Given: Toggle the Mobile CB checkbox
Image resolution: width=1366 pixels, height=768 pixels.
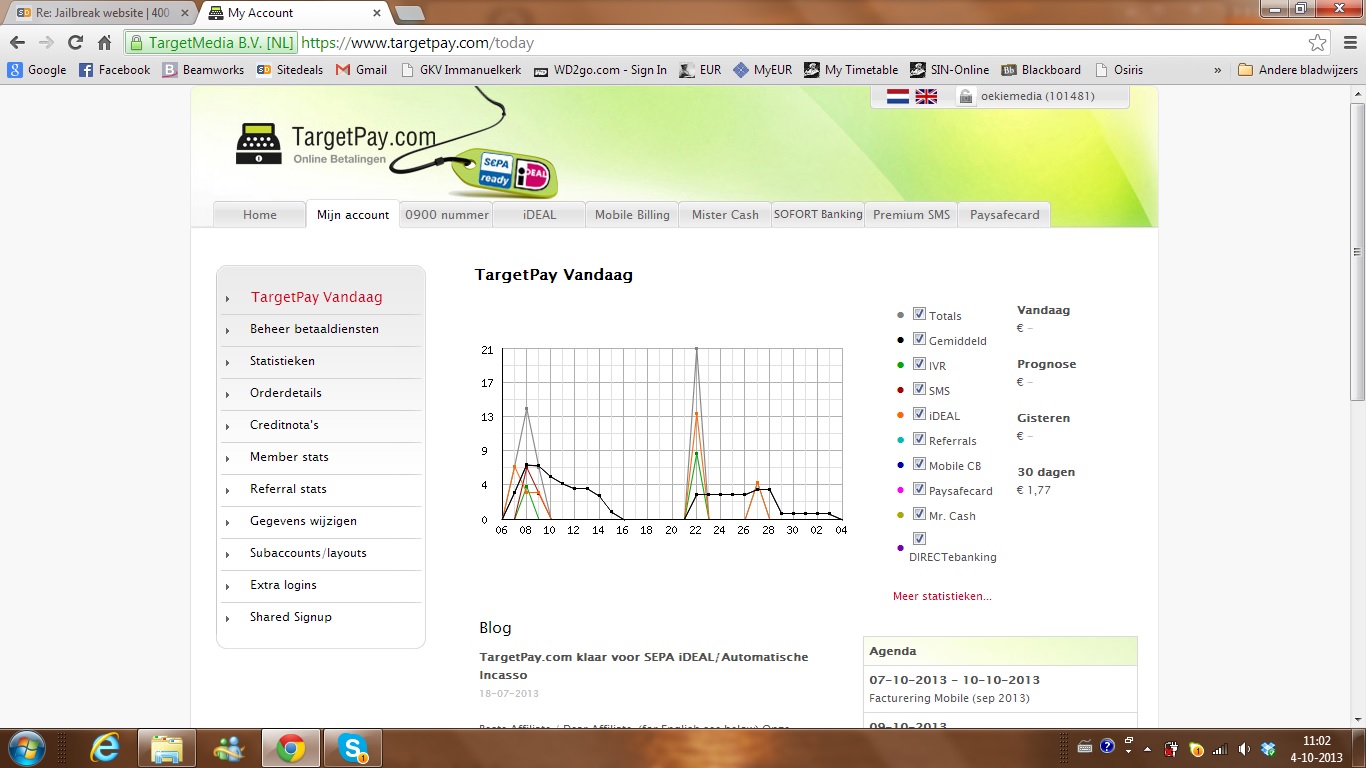Looking at the screenshot, I should coord(919,464).
